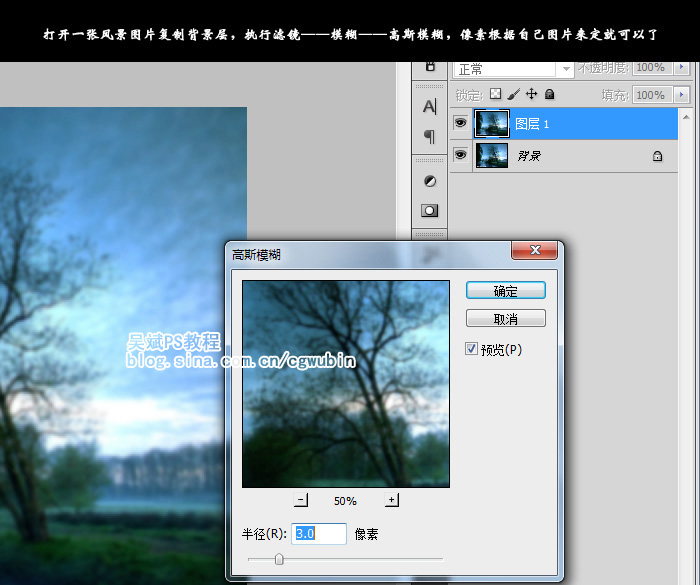Click the 50% zoom level text
Screen dimensions: 700x585
click(x=345, y=501)
